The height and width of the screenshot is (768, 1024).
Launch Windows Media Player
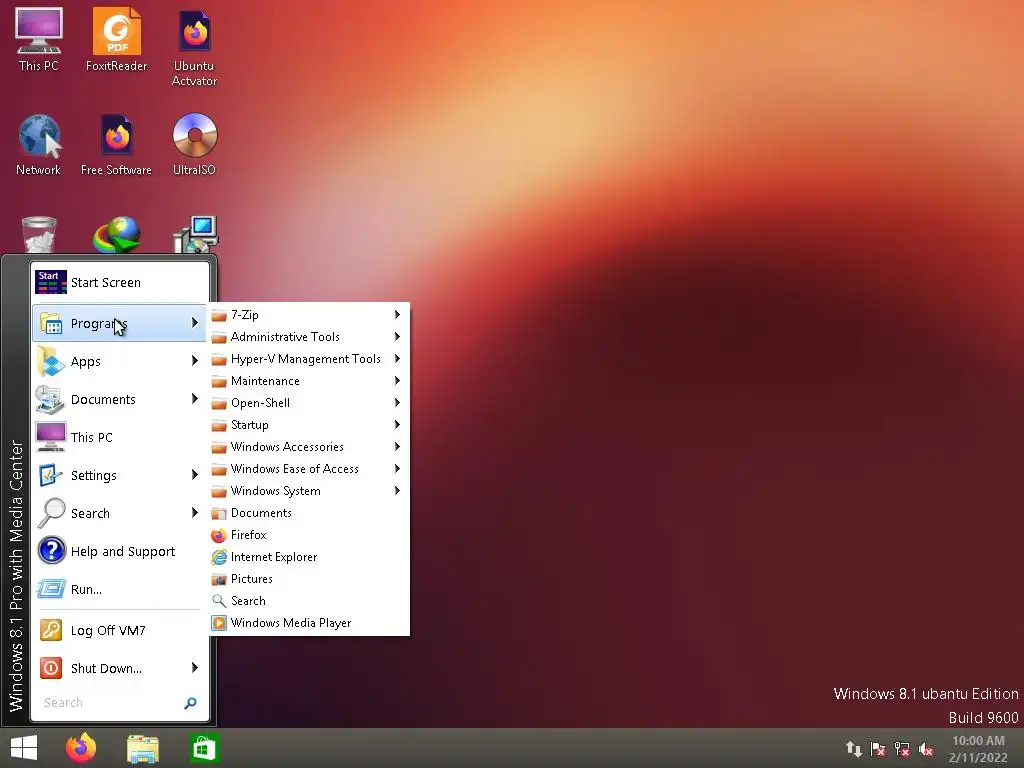click(x=308, y=624)
